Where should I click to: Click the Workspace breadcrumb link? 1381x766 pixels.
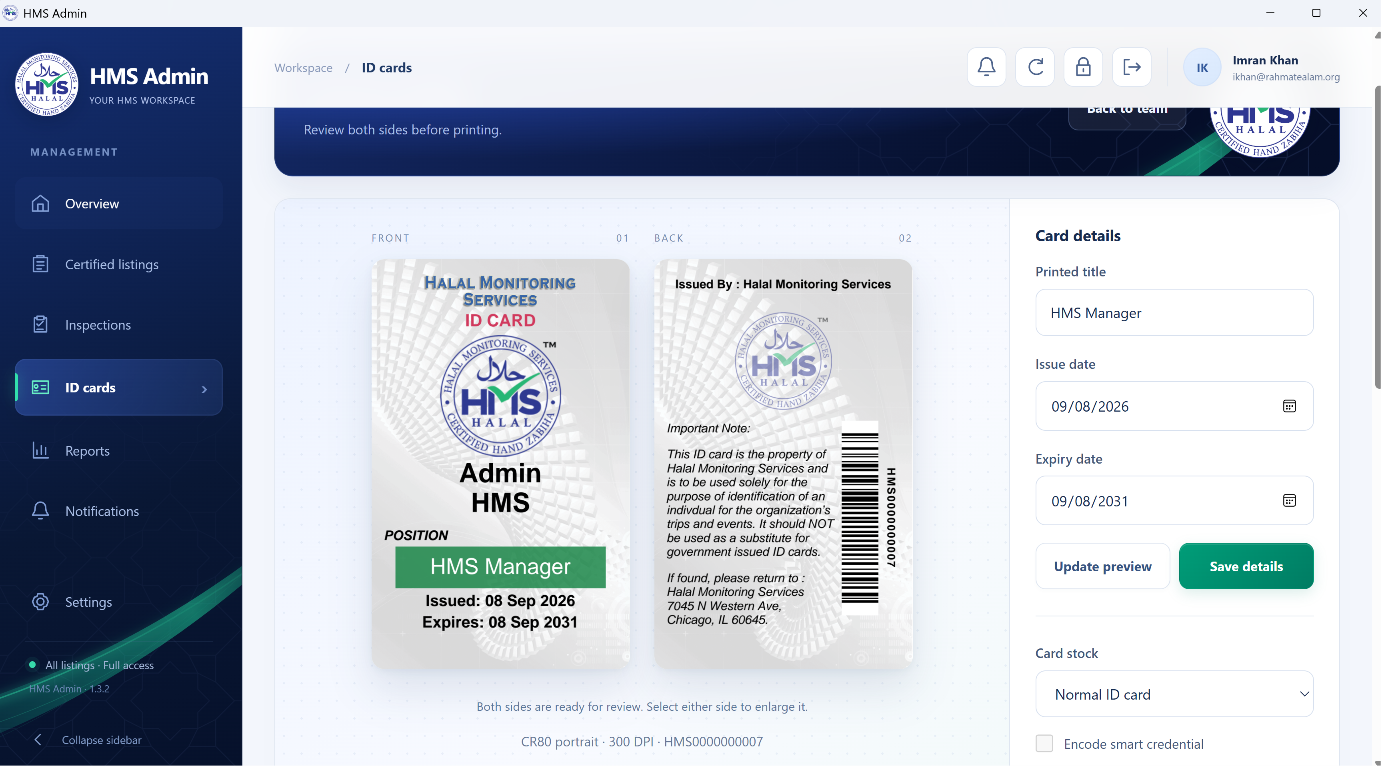304,68
